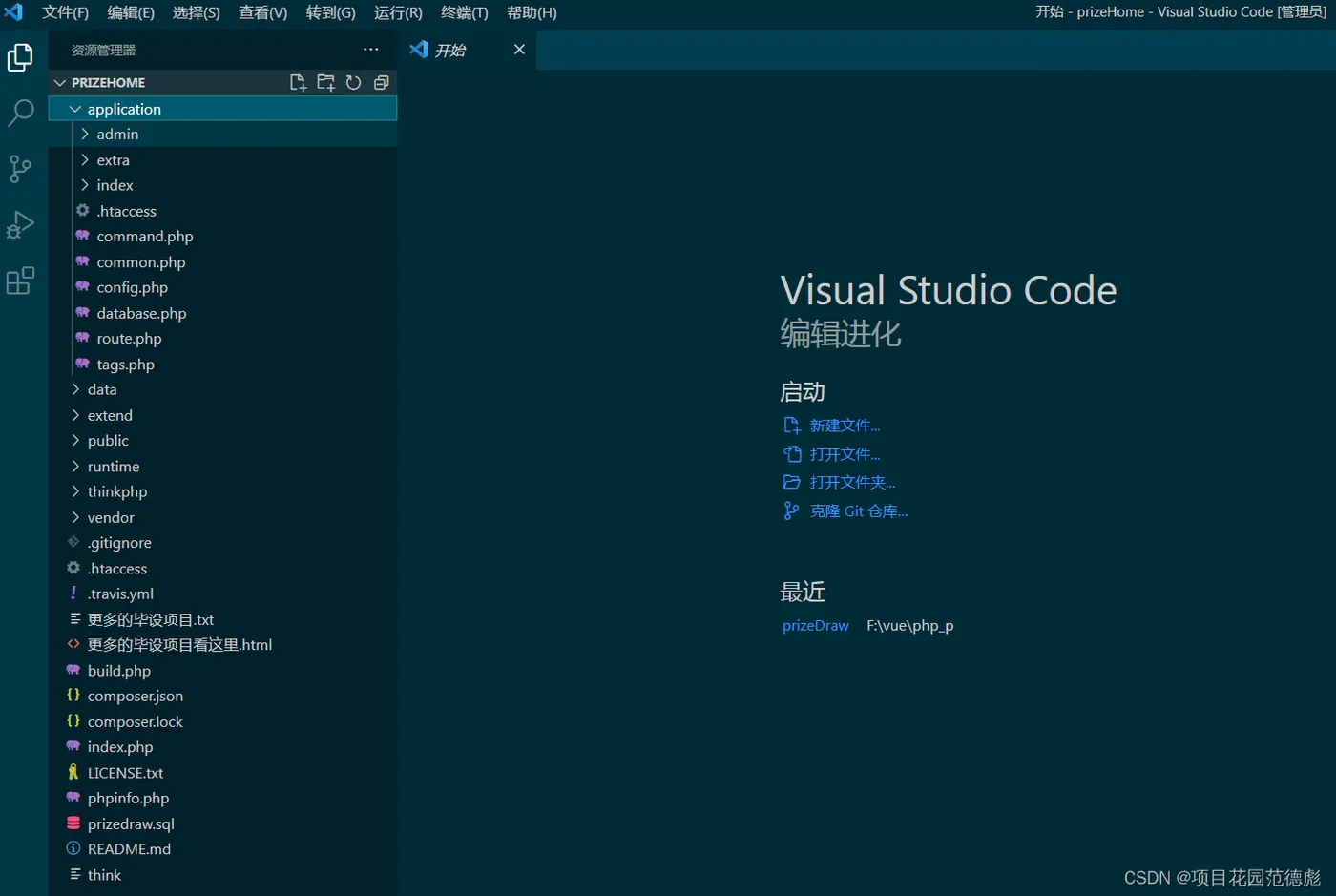
Task: Close the 开始 tab
Action: coord(519,50)
